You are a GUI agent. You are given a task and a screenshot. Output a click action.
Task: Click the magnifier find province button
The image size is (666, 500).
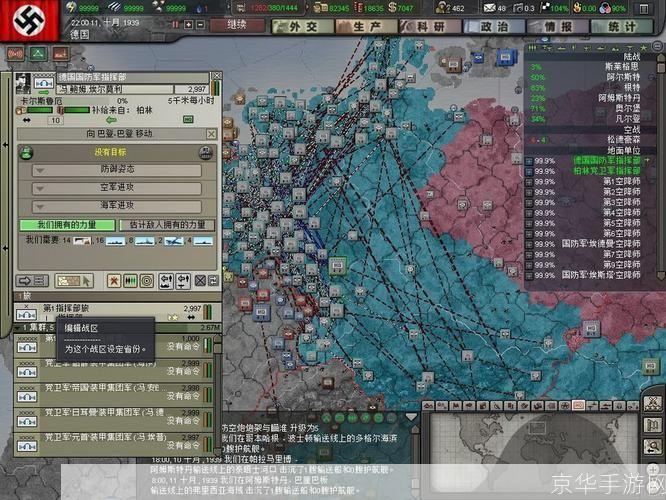652,446
